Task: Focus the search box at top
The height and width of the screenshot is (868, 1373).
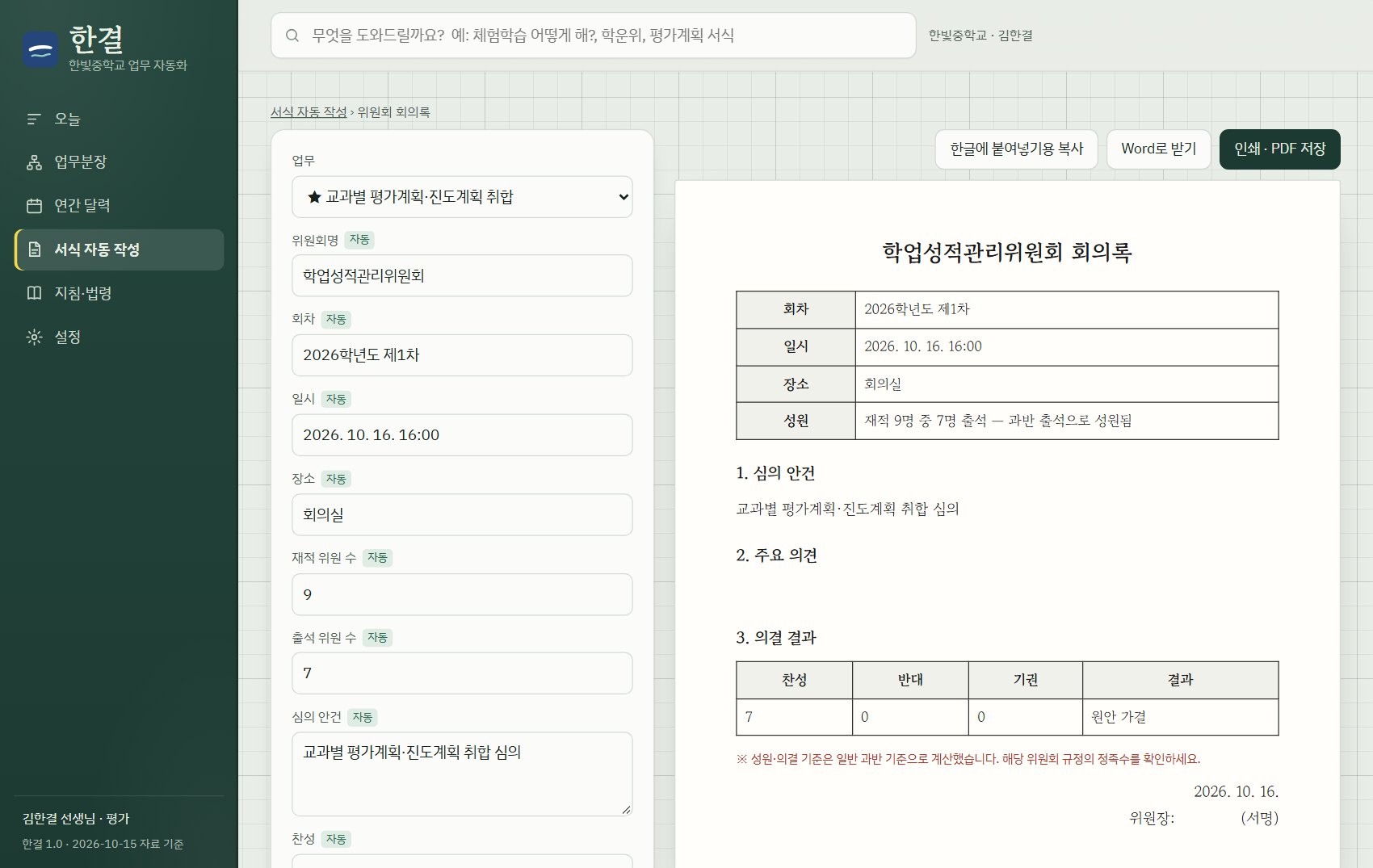Action: (594, 36)
